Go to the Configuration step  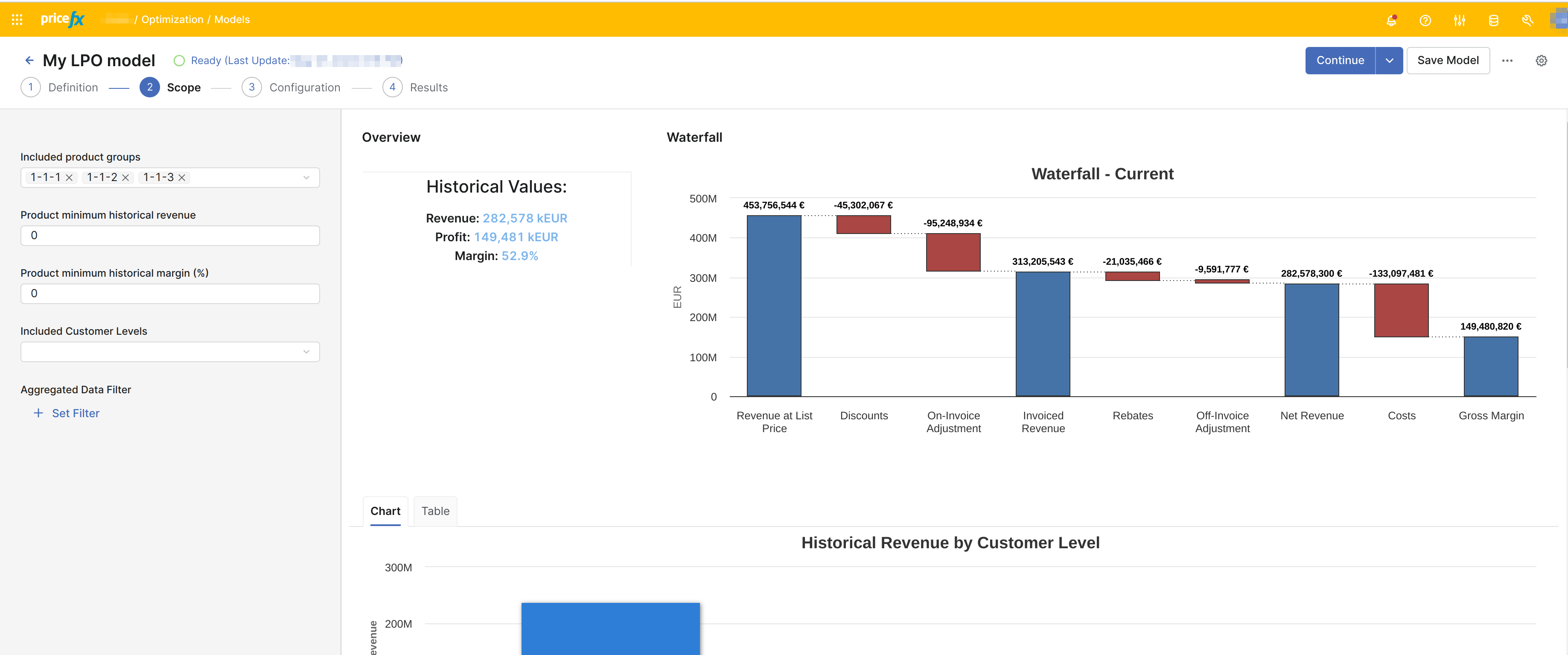click(x=304, y=88)
